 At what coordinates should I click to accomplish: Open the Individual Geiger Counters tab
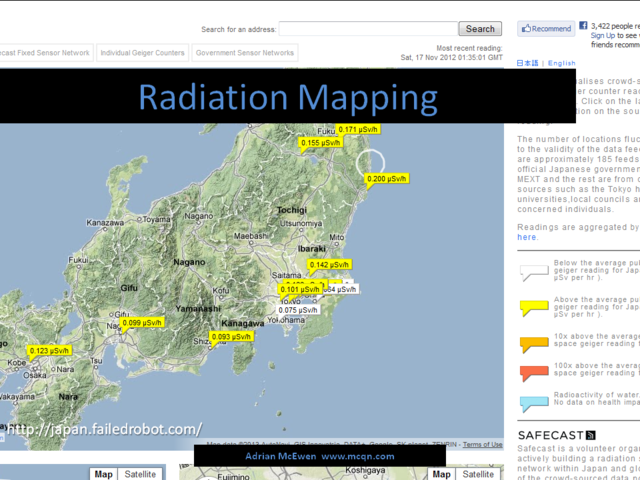[x=142, y=53]
